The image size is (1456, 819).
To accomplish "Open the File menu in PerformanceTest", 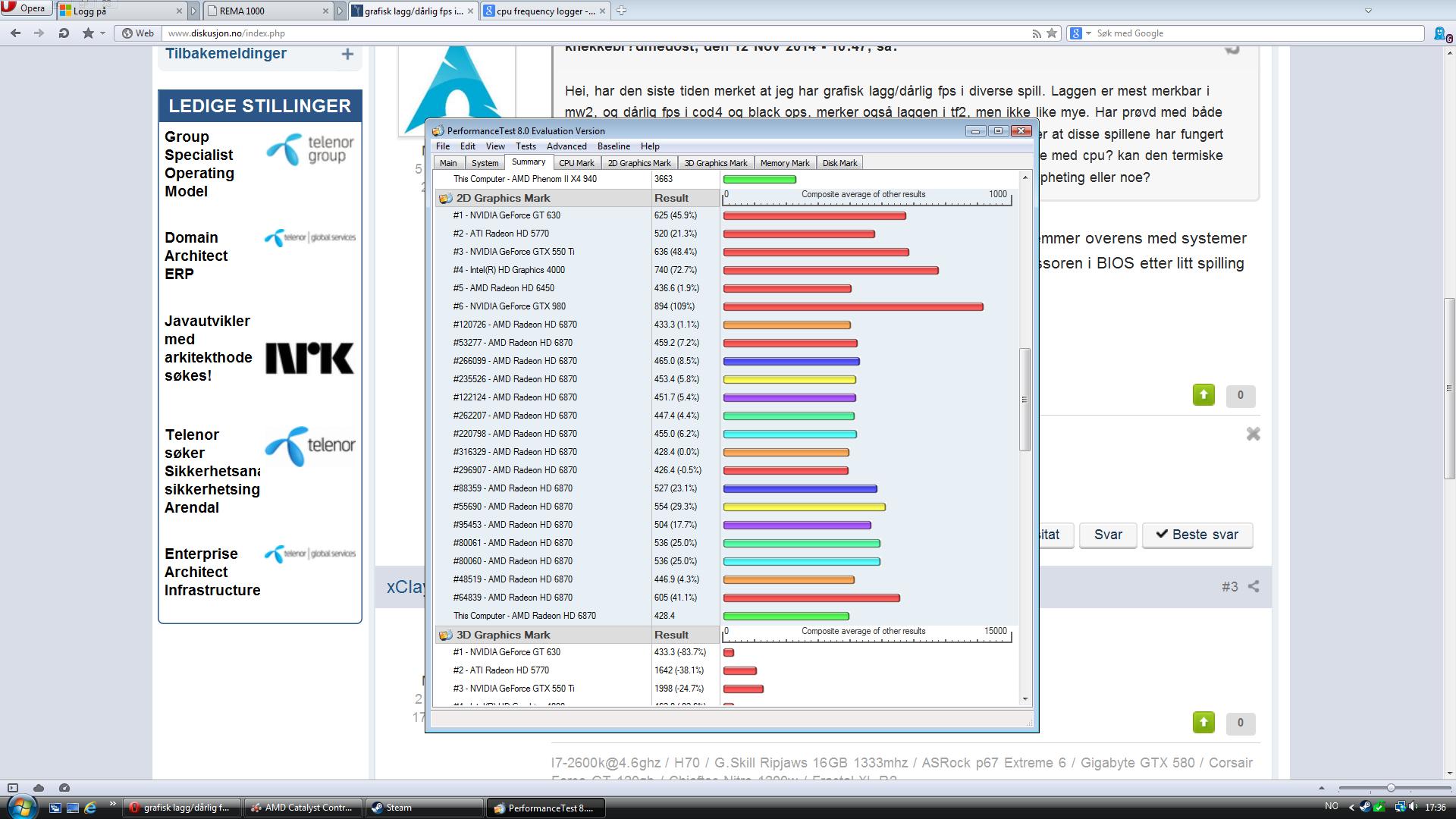I will (x=443, y=146).
